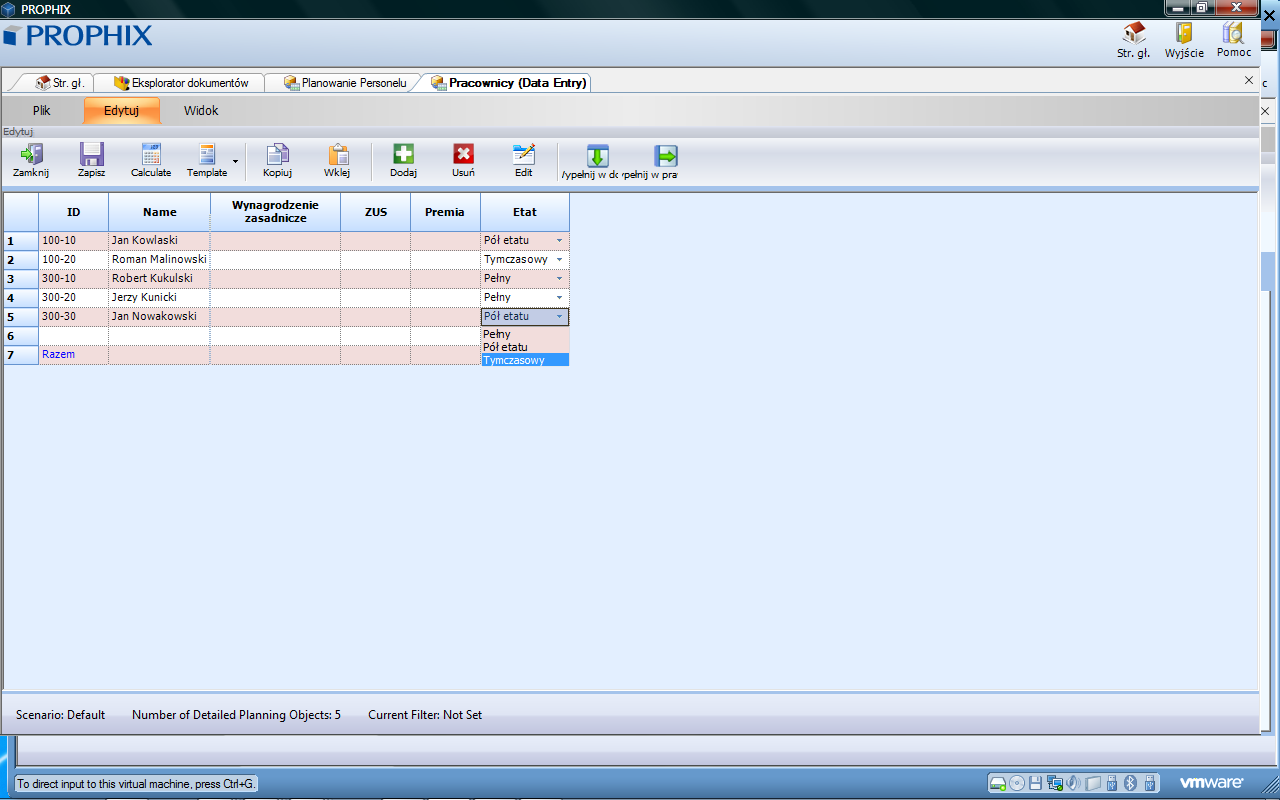Open Etat dropdown for Jan Kowlaski
Image resolution: width=1280 pixels, height=800 pixels.
pos(559,241)
